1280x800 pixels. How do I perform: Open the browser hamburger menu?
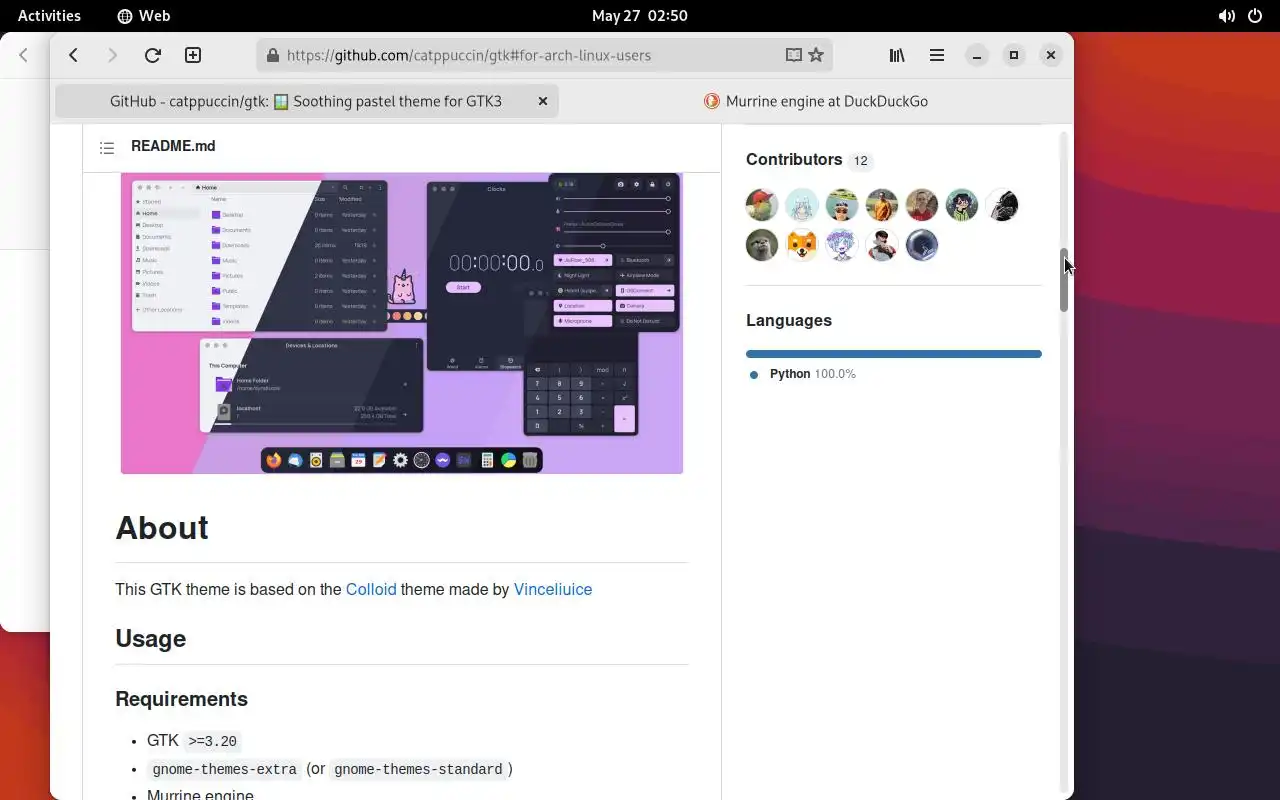(x=937, y=55)
